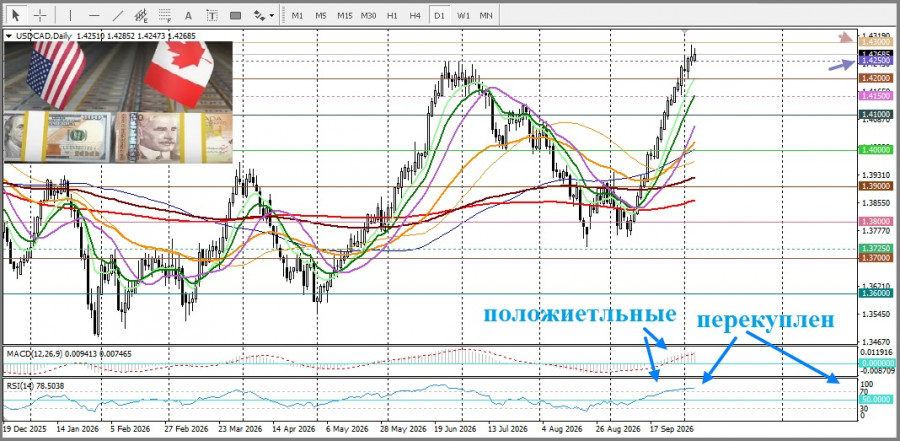Expand the USDCAD,Daily chart title triangle
Image resolution: width=900 pixels, height=441 pixels.
8,36
